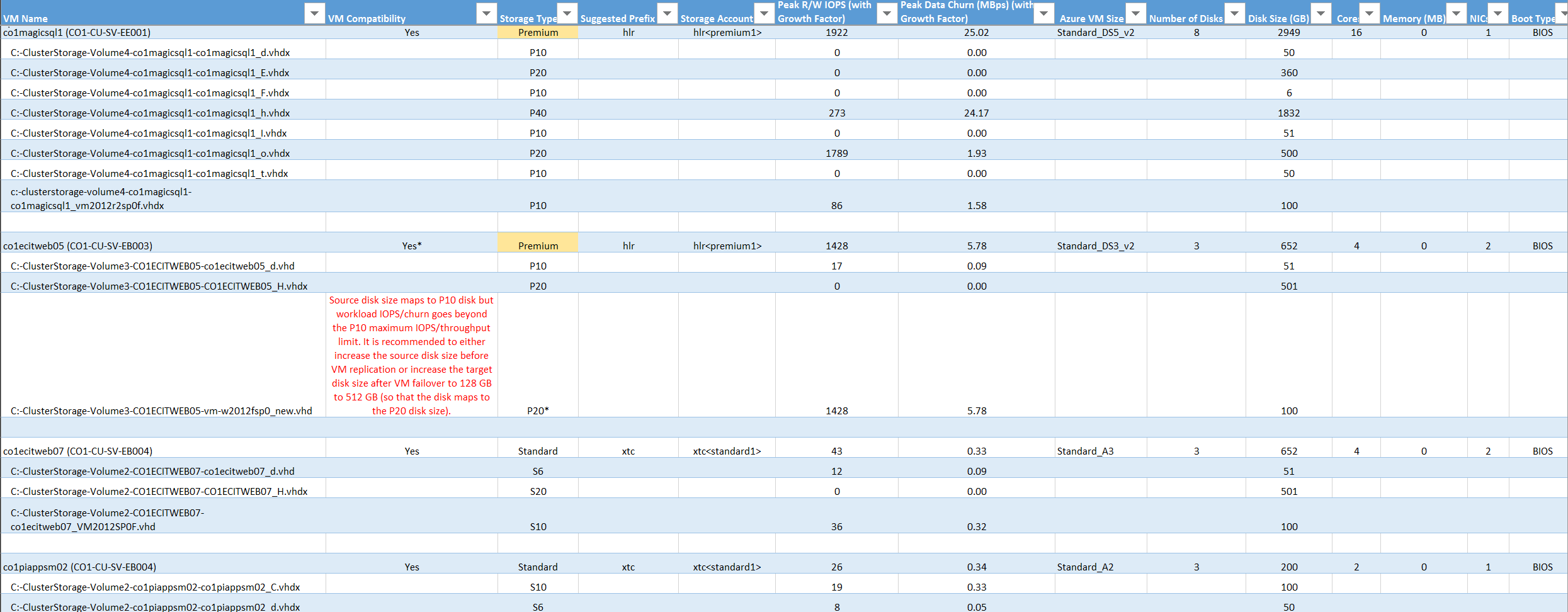Open the Number of Disks filter dropdown
Image resolution: width=1568 pixels, height=612 pixels.
coord(1235,13)
